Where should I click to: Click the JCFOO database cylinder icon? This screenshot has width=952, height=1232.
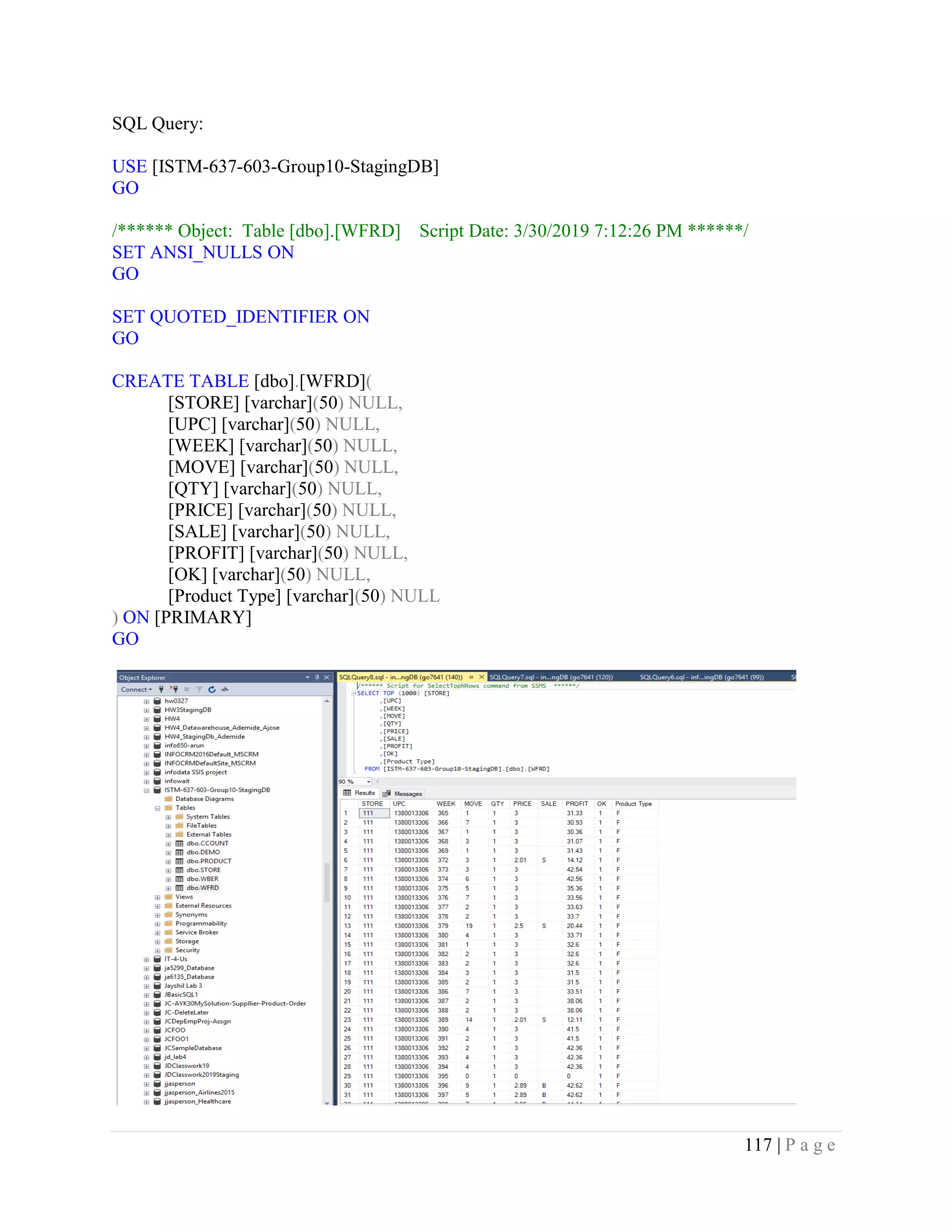(x=158, y=1030)
